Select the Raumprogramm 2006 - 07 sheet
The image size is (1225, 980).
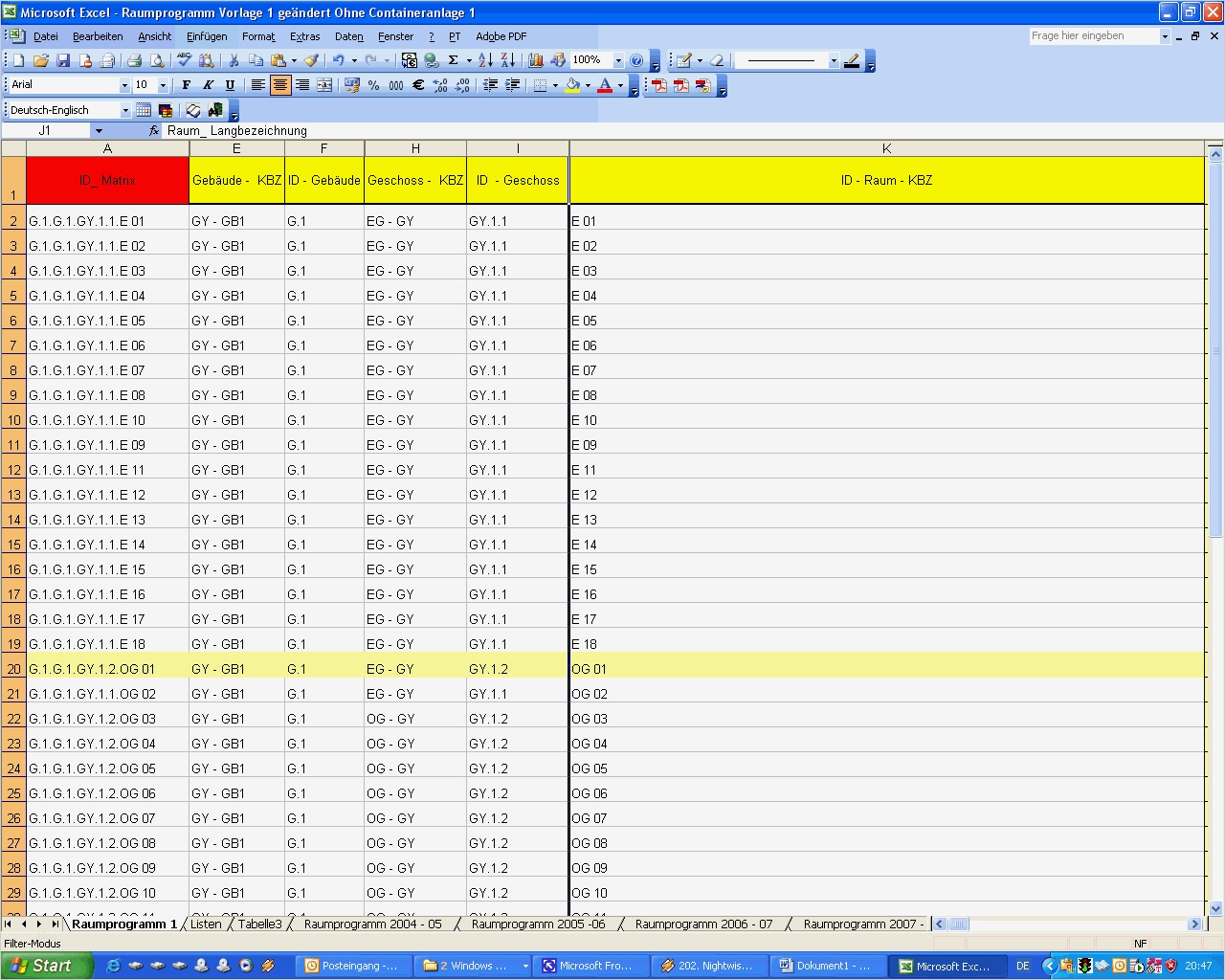[x=703, y=924]
